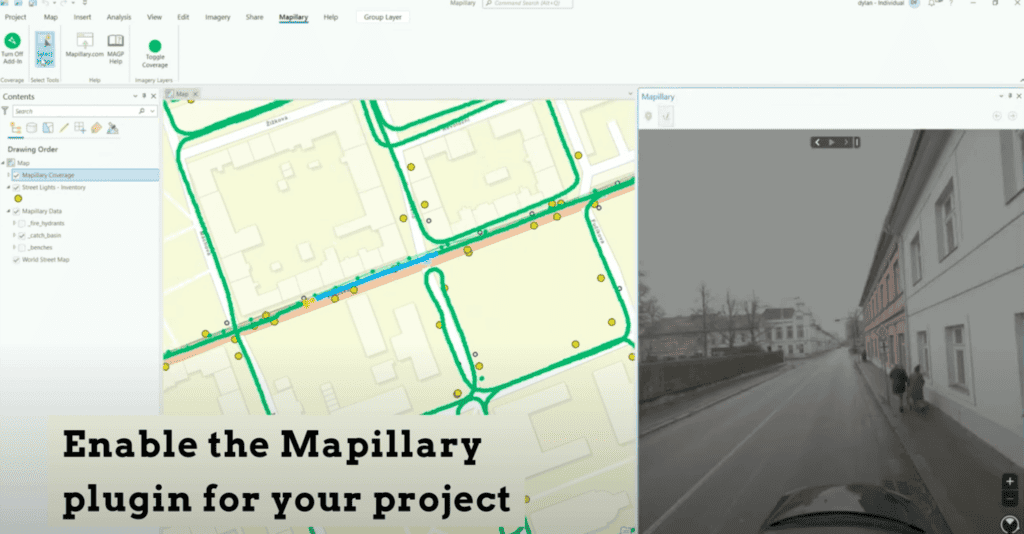Expand the _catch_basin layer

click(x=14, y=235)
